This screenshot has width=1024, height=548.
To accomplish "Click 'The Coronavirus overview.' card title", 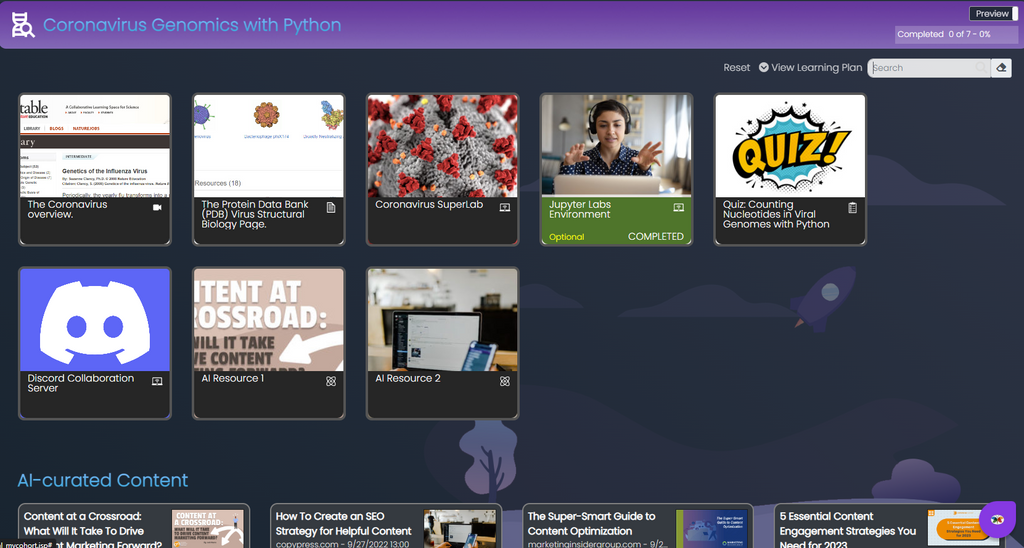I will coord(67,209).
